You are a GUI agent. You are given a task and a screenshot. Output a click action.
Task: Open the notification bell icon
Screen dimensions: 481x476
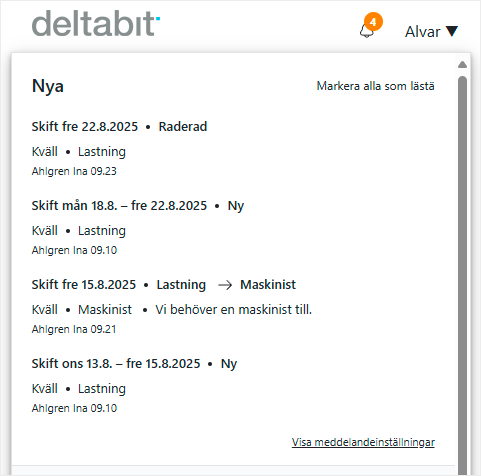(367, 31)
